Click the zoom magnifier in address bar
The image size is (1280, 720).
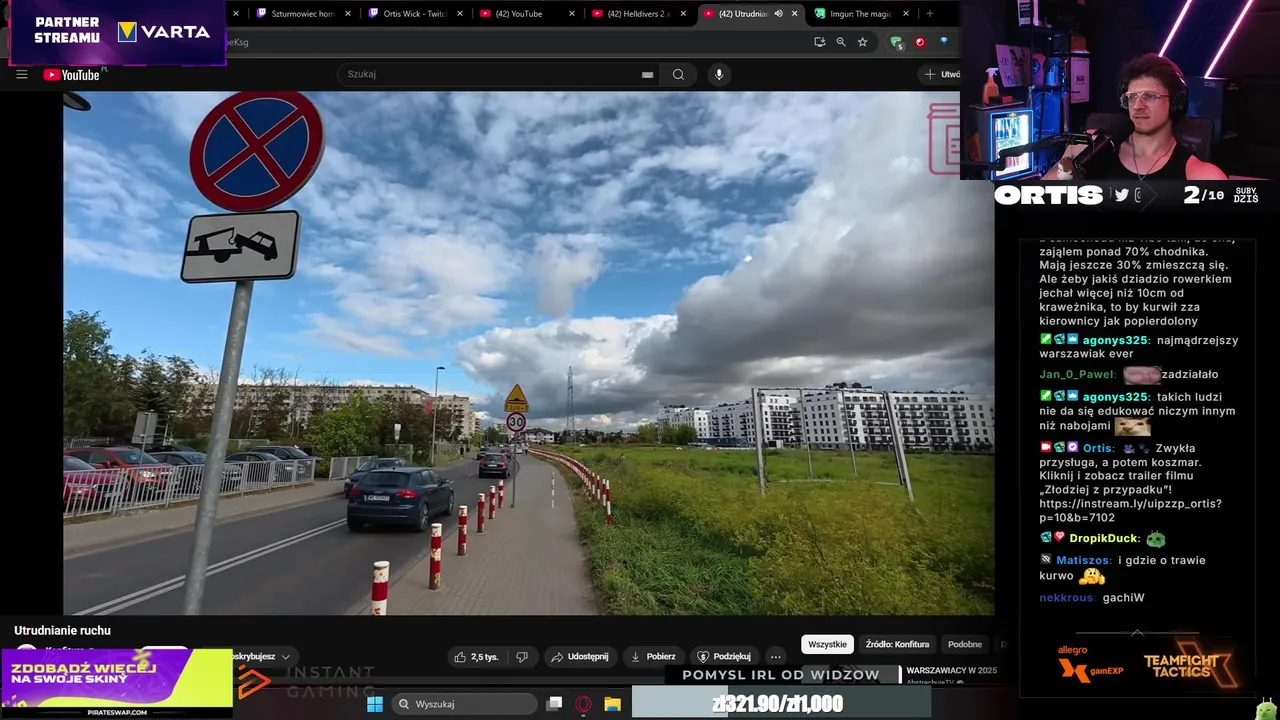tap(841, 42)
